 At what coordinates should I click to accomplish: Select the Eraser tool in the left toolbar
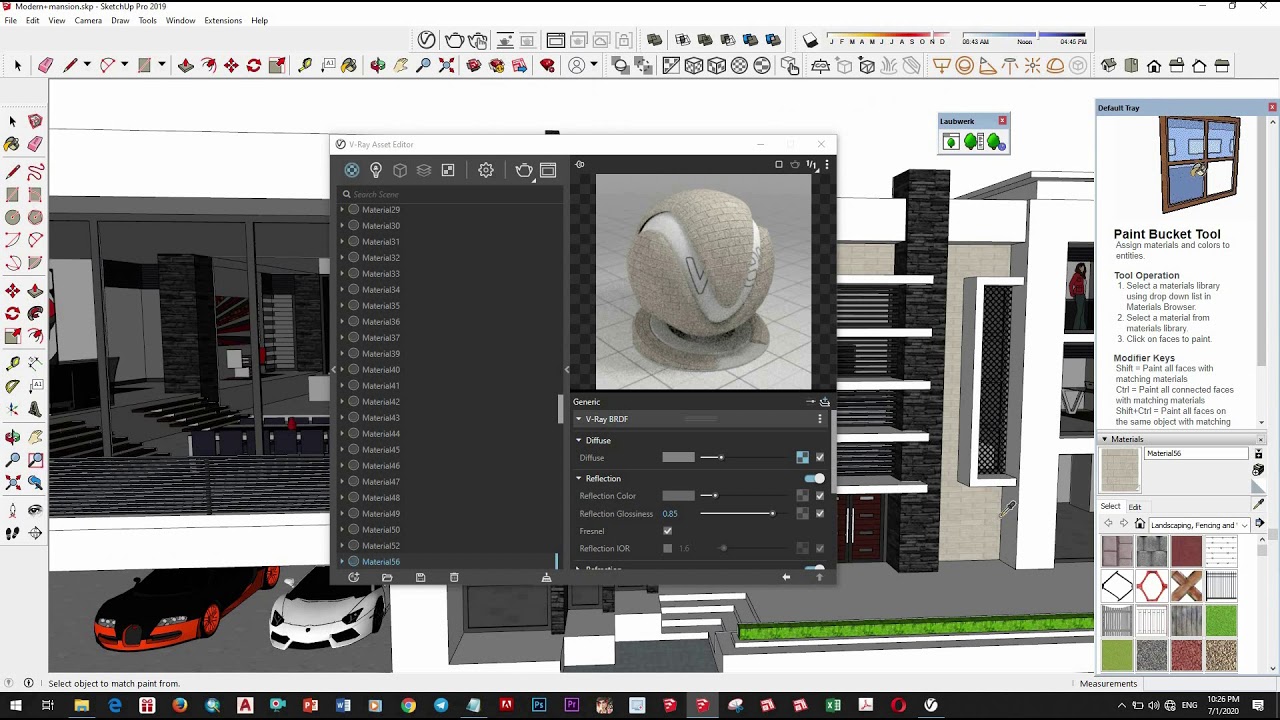point(35,143)
